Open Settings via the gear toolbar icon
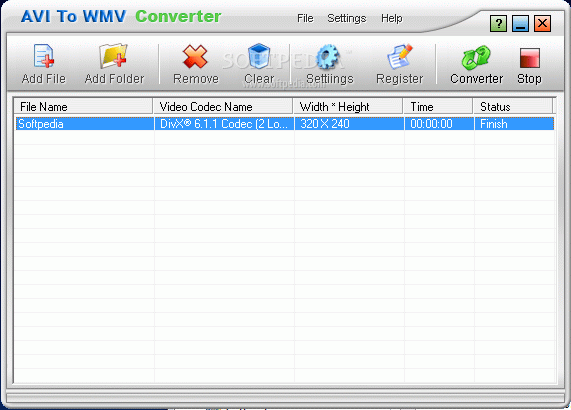The width and height of the screenshot is (571, 410). [x=328, y=57]
